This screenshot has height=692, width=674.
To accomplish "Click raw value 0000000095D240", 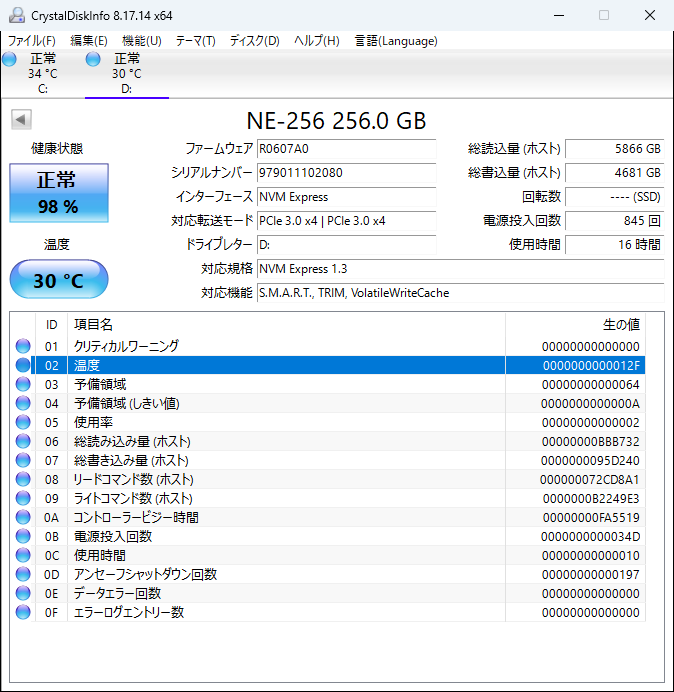I will coord(590,460).
